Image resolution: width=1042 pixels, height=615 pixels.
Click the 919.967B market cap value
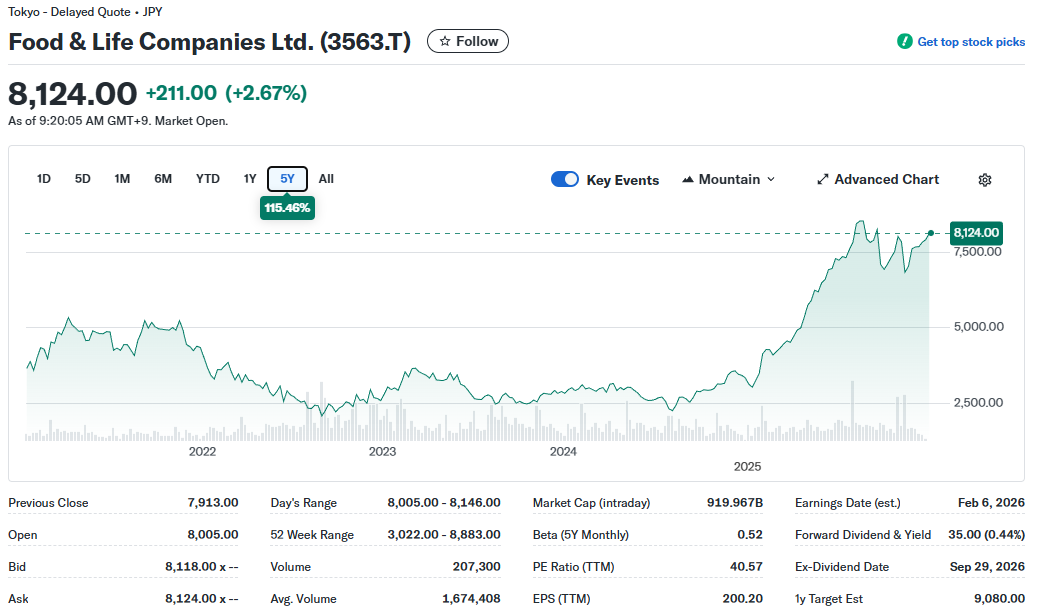735,503
